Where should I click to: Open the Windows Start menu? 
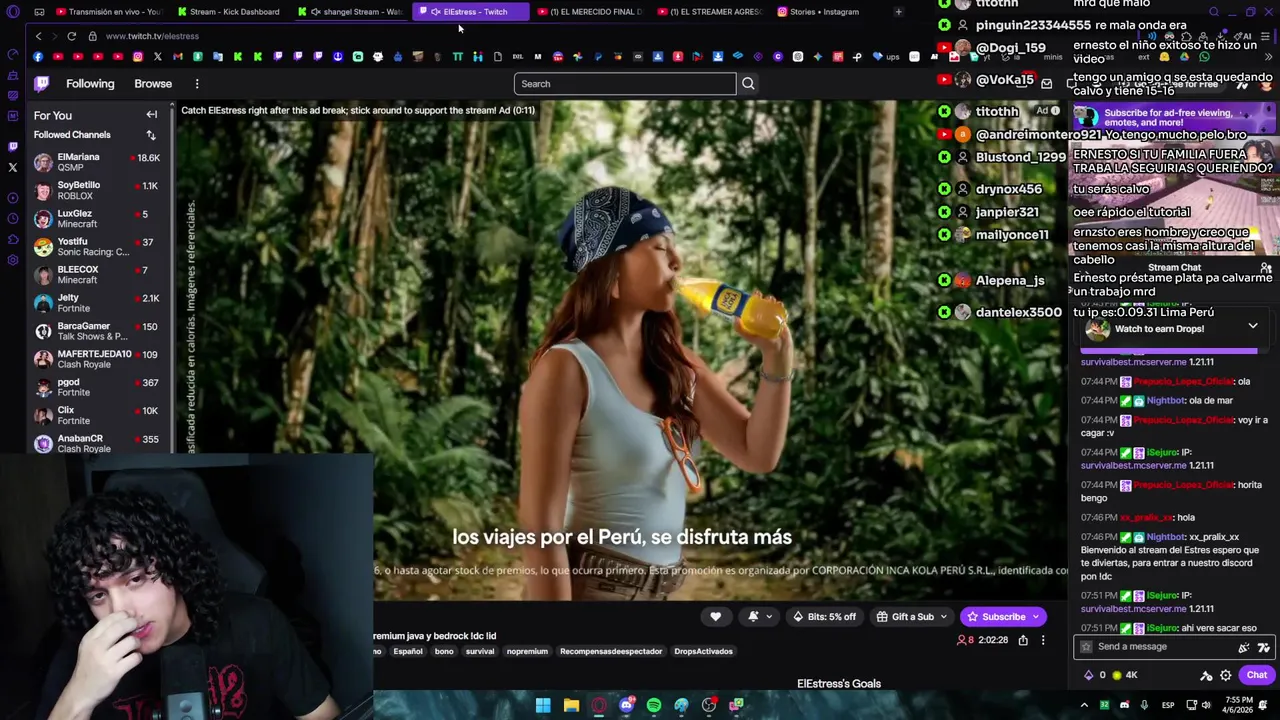pos(543,706)
